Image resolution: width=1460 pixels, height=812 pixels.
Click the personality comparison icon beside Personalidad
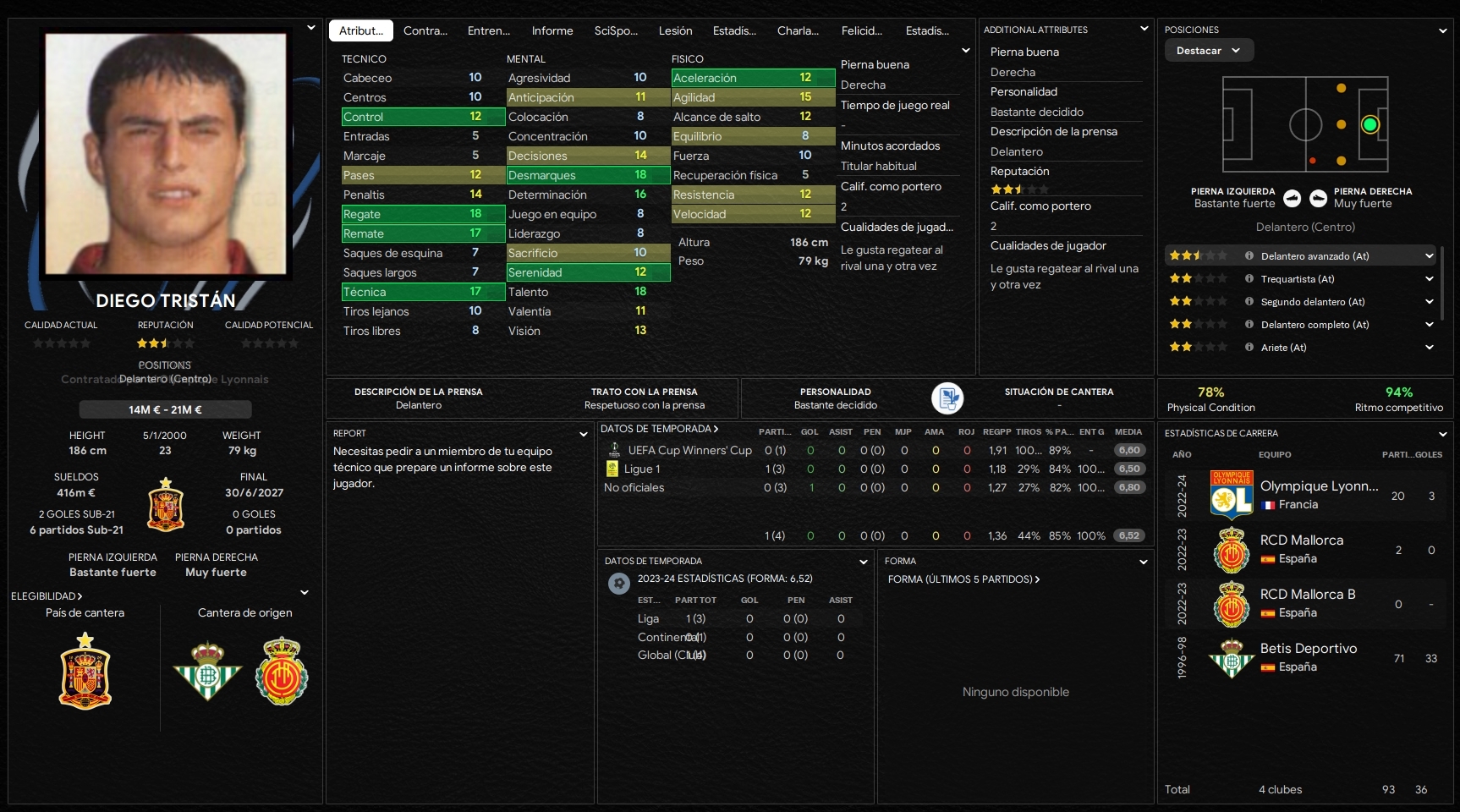(x=947, y=398)
